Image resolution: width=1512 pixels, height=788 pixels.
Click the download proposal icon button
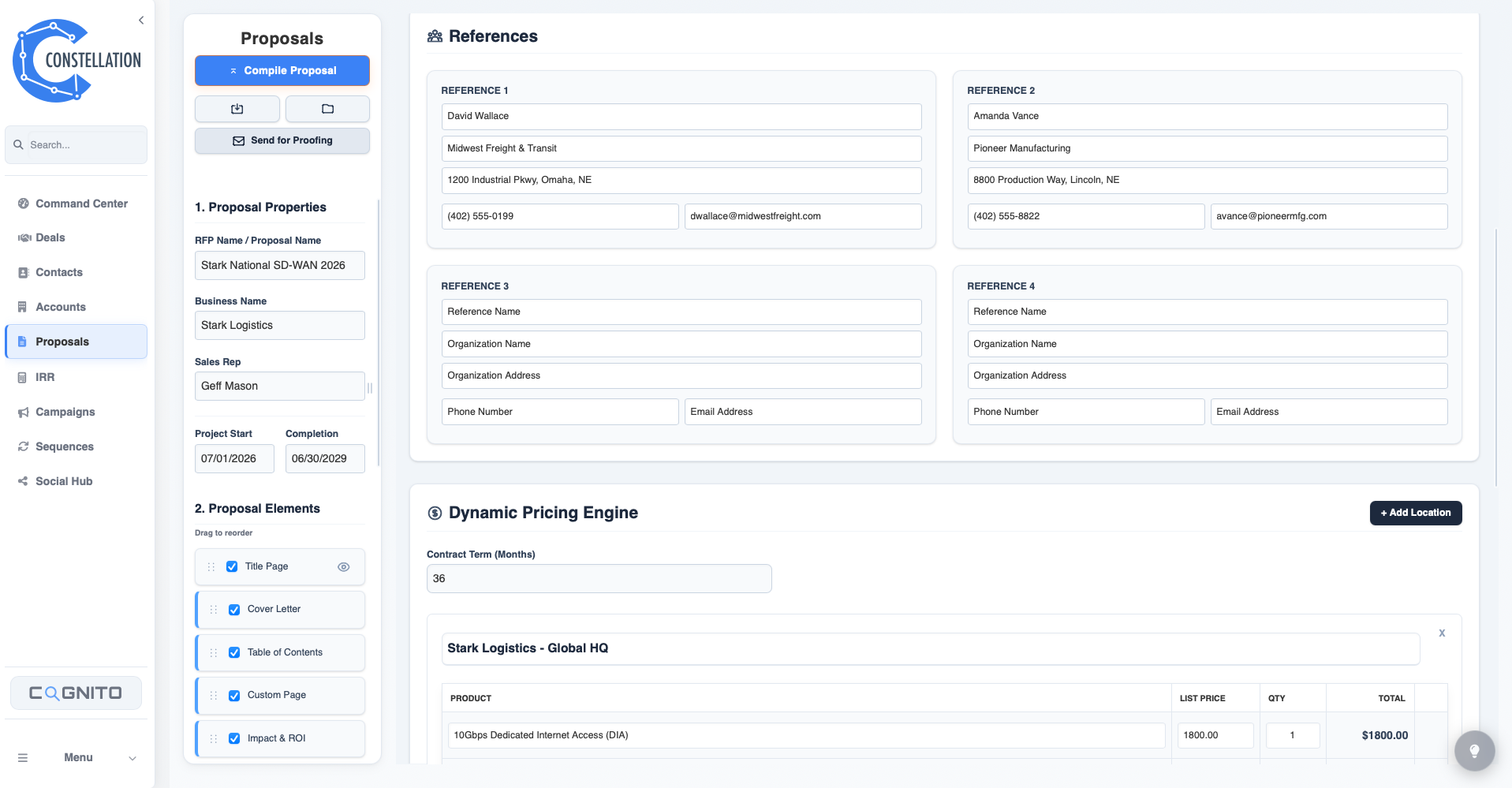coord(237,109)
